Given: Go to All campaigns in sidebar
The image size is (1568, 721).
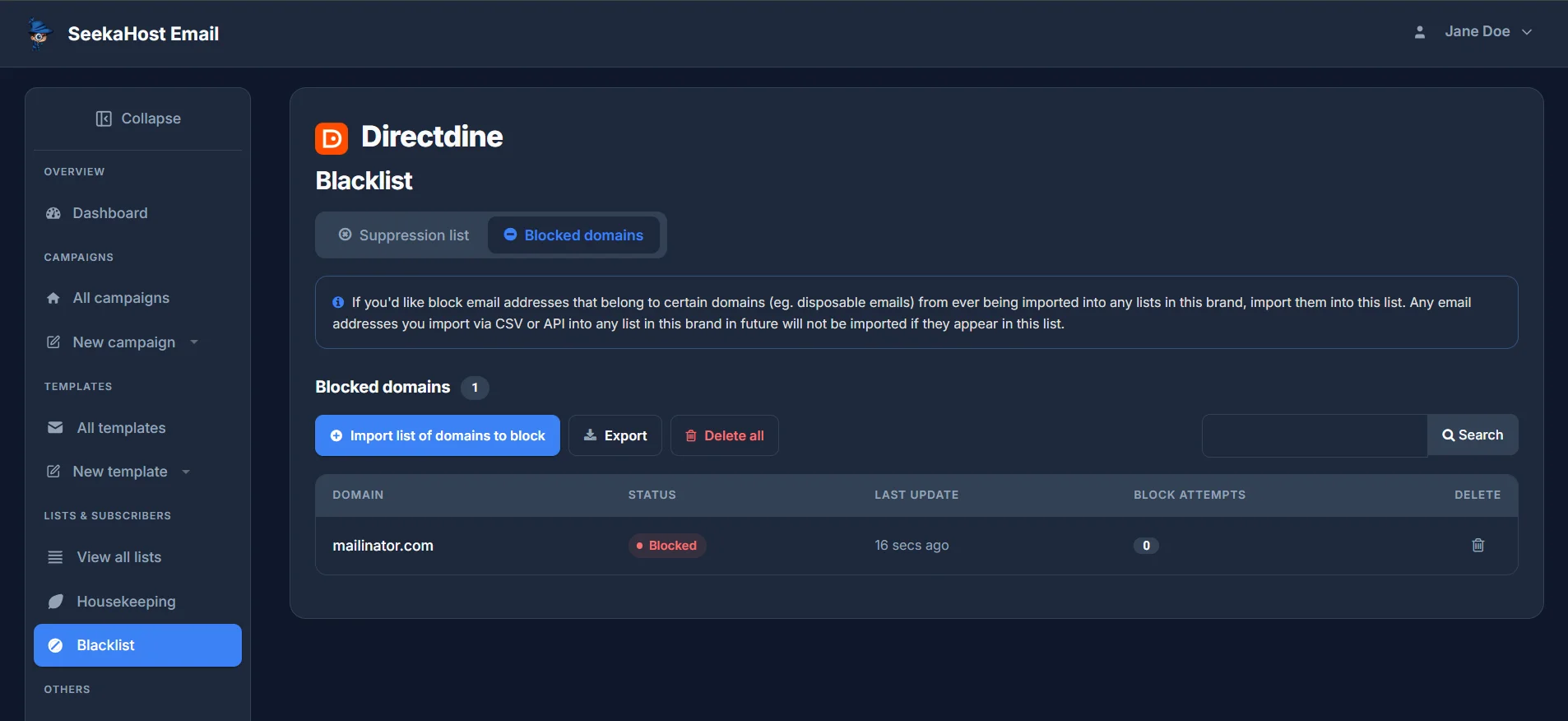Looking at the screenshot, I should coord(137,298).
